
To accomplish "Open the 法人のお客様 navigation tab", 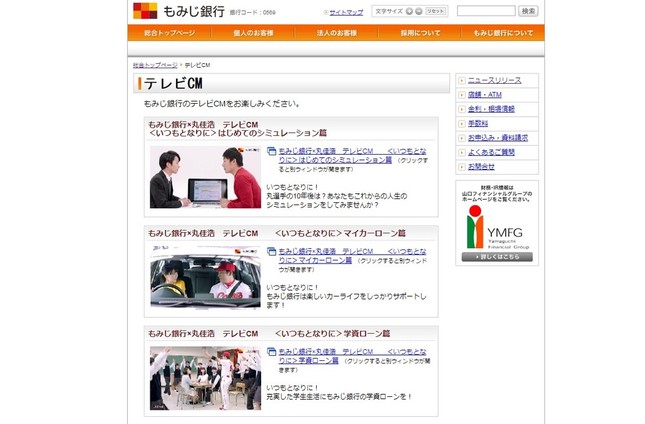I will pos(336,33).
